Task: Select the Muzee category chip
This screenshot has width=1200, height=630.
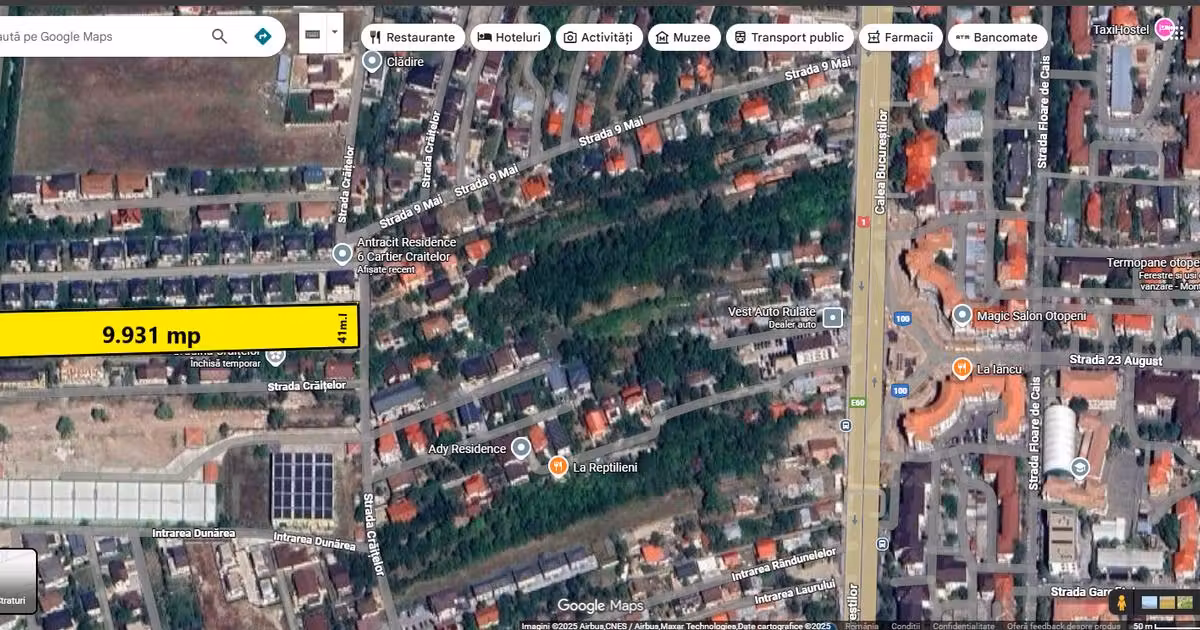Action: click(x=685, y=37)
